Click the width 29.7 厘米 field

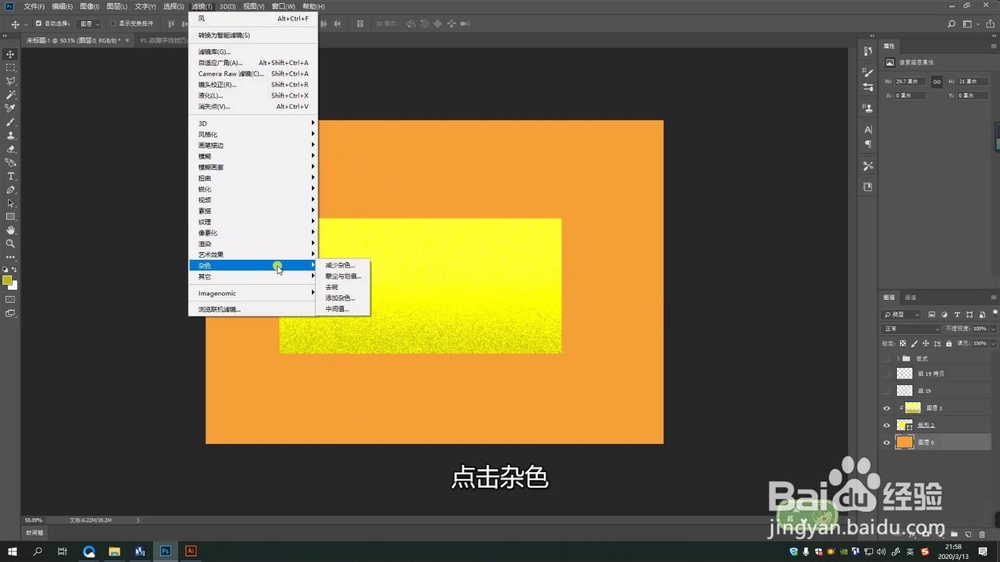910,82
